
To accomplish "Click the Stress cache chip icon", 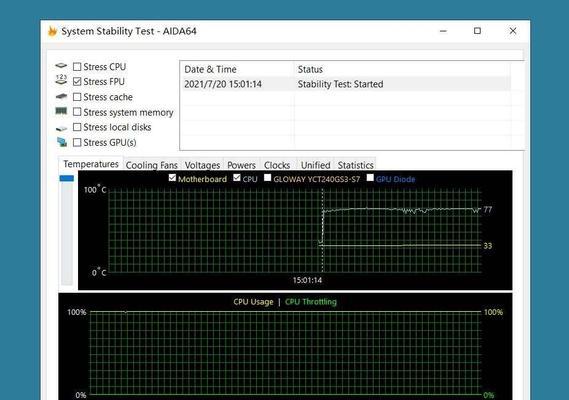I will click(61, 97).
